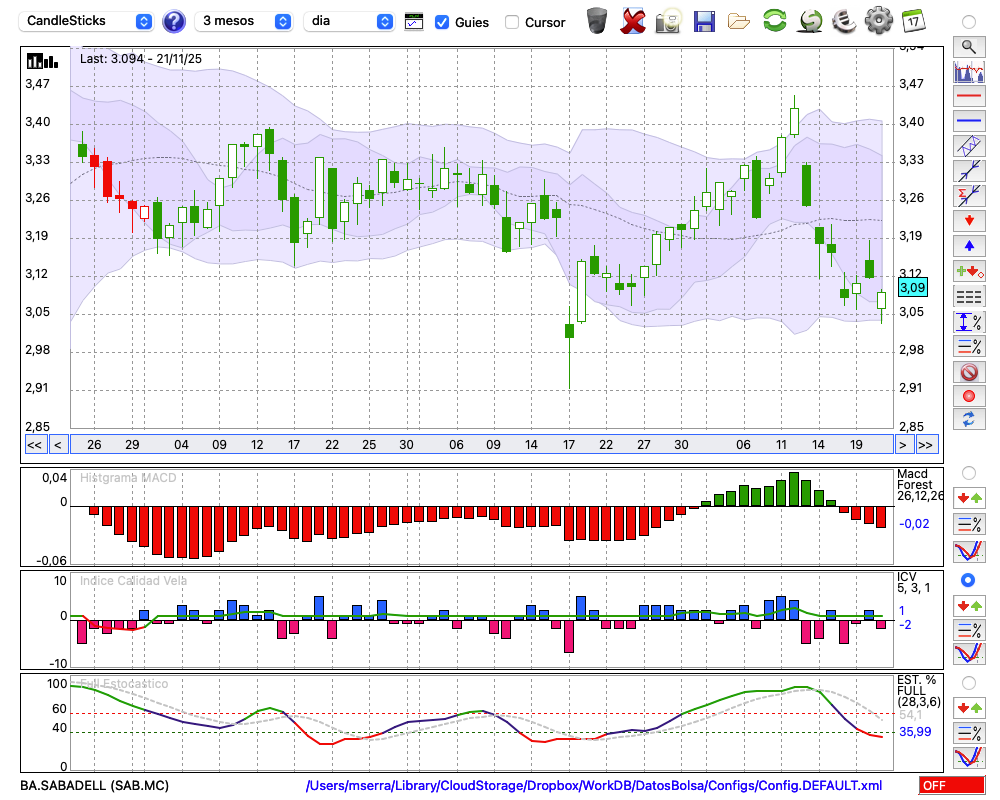Select the radio button beside Estocastico panel
The width and height of the screenshot is (1000, 800).
[x=968, y=682]
